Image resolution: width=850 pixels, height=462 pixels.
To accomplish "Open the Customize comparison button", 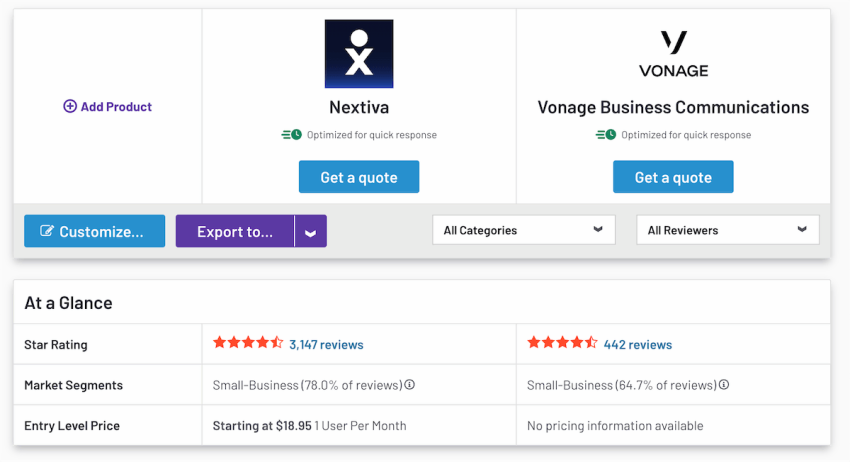I will [x=94, y=231].
